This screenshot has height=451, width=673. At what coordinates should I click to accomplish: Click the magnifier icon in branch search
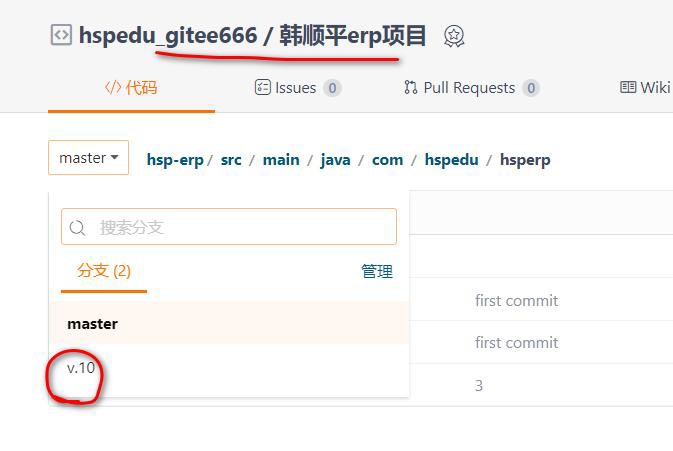pos(78,227)
